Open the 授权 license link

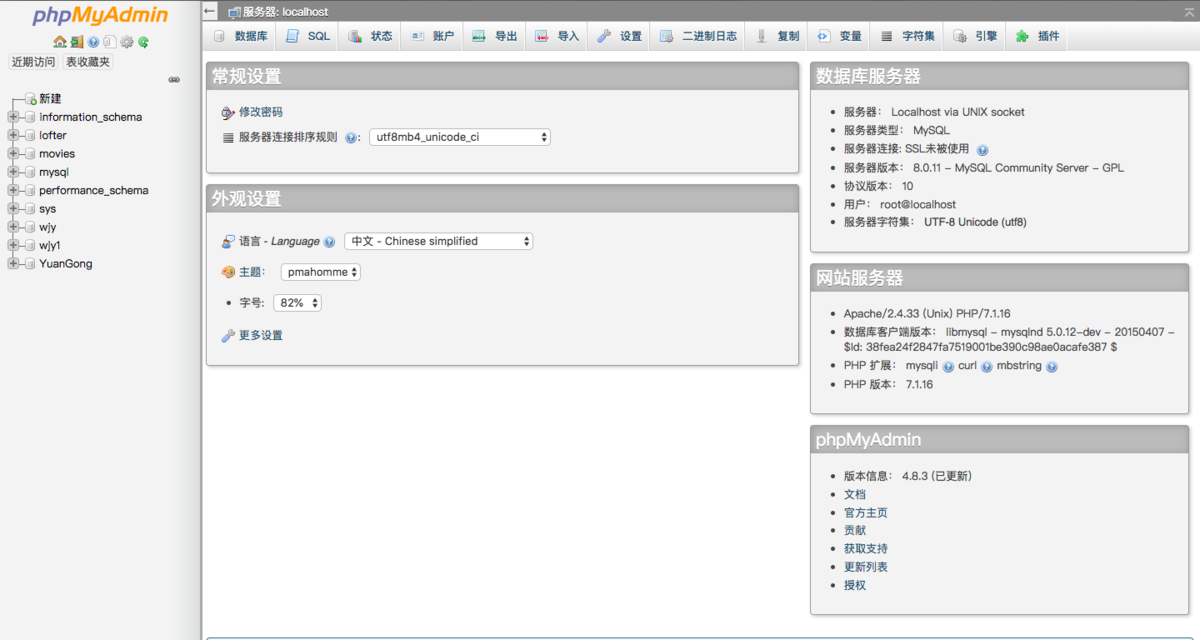click(x=855, y=585)
